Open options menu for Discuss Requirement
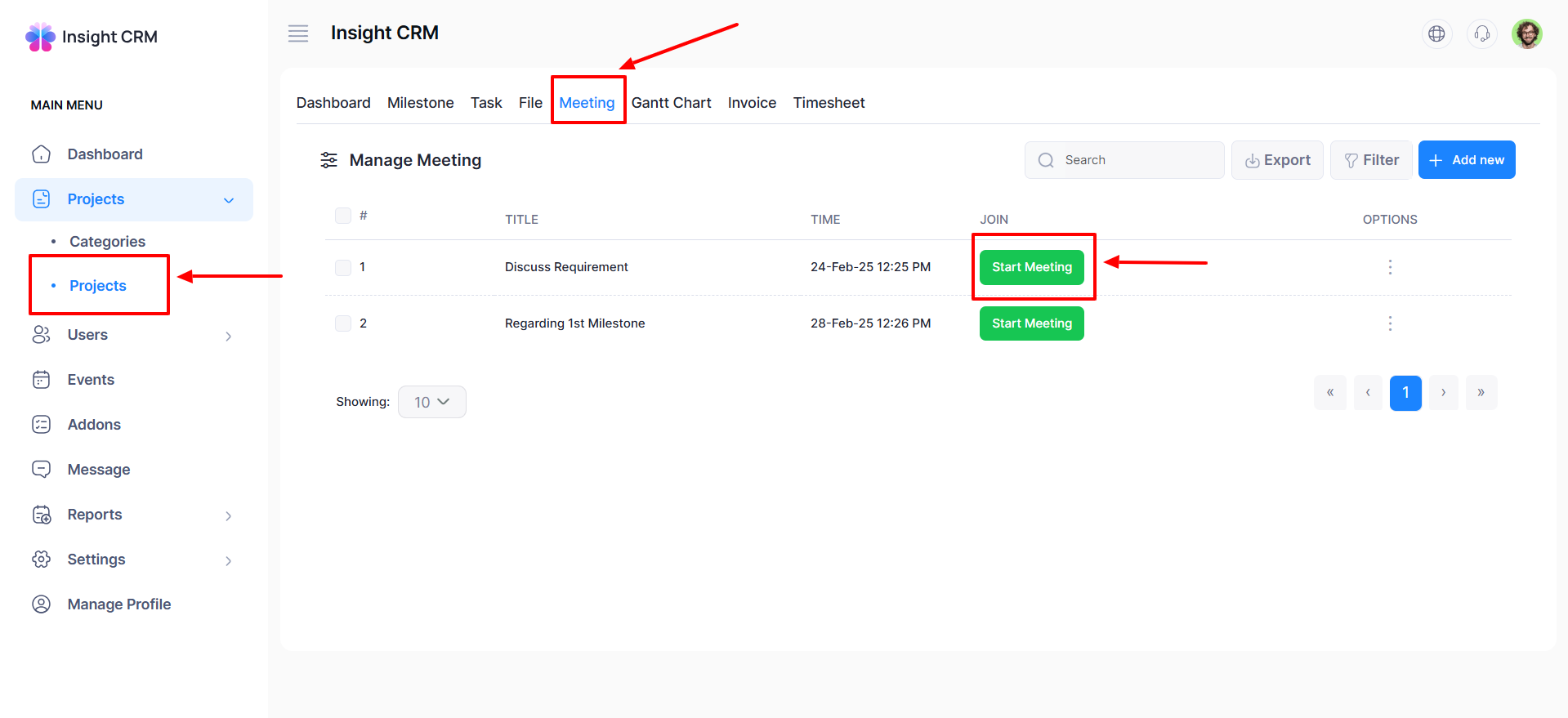 click(x=1389, y=267)
